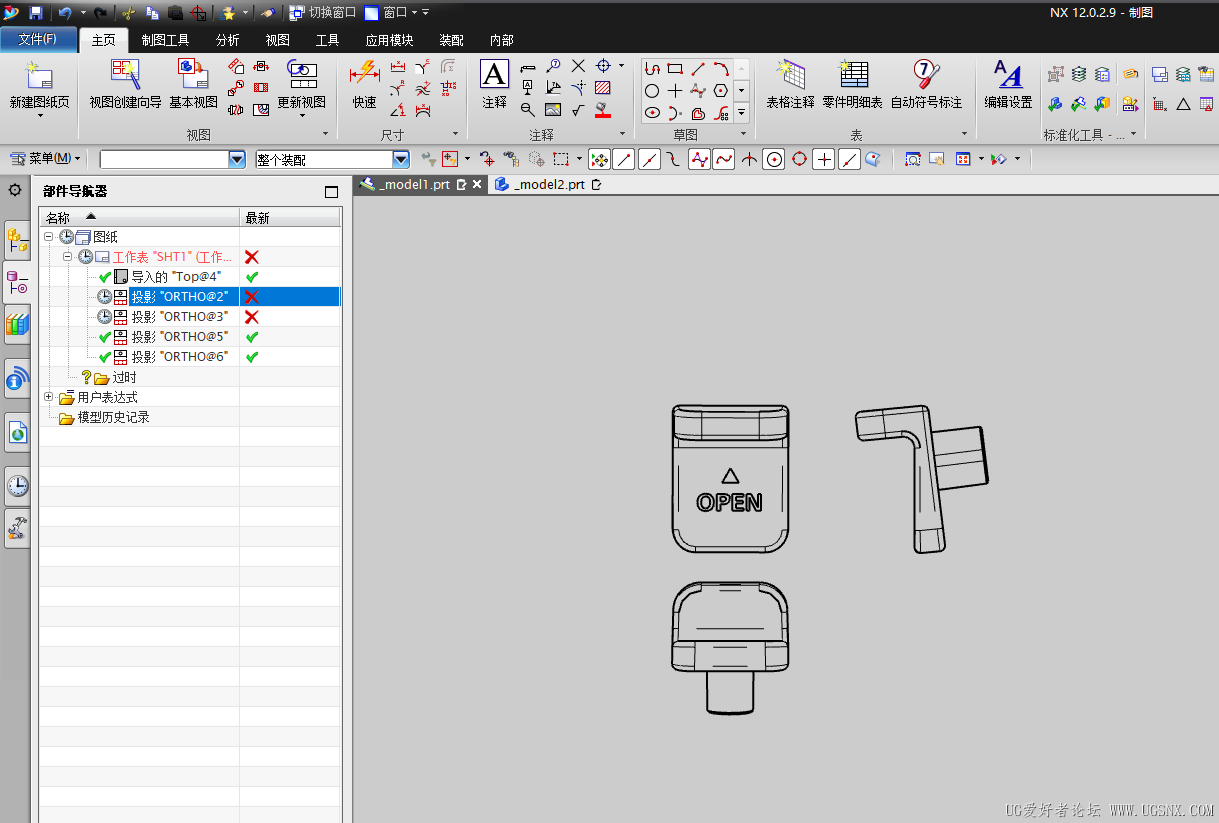
Task: Expand the 用户表达式 tree node
Action: (49, 397)
